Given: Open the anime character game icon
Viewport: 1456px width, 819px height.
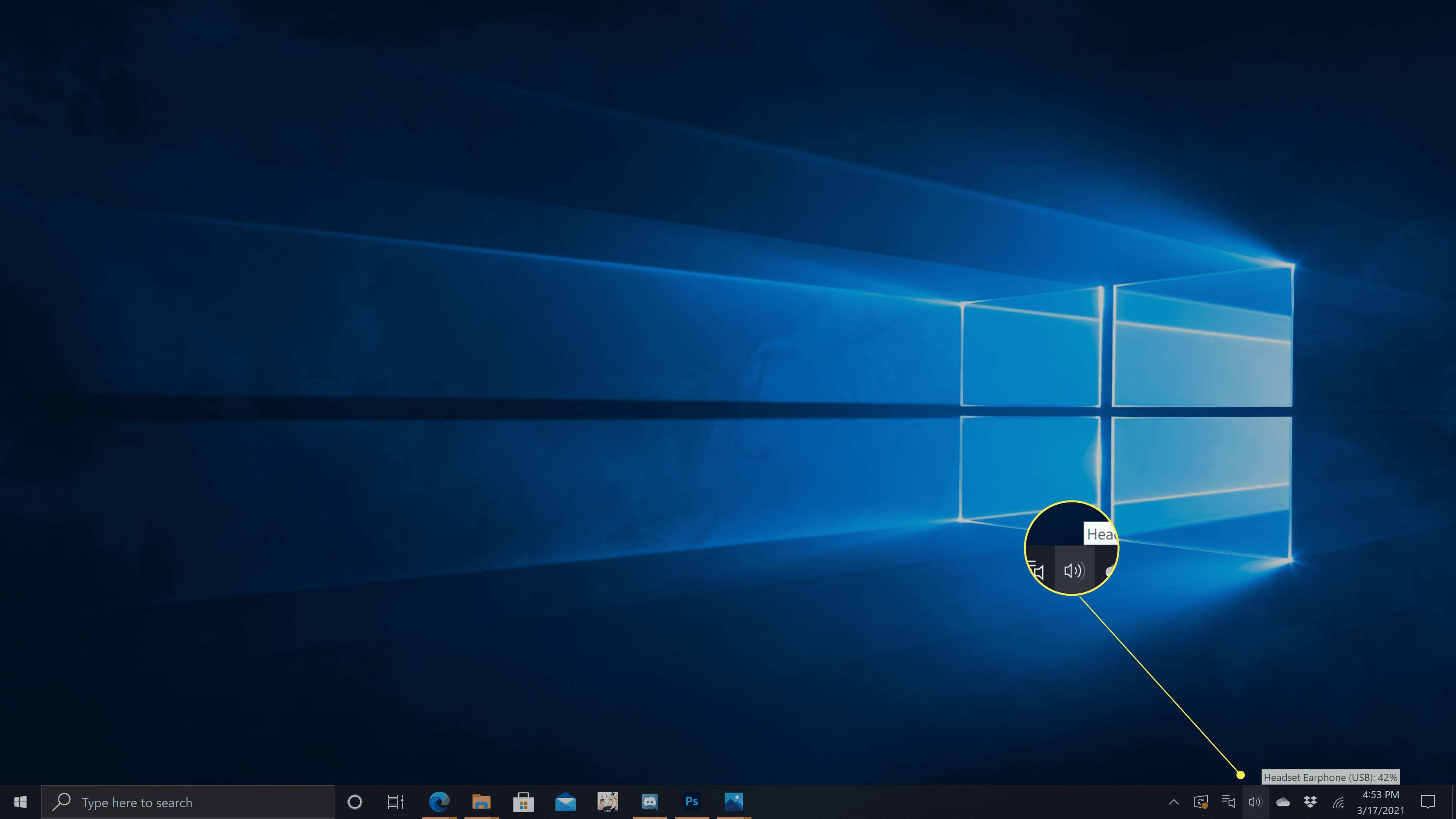Looking at the screenshot, I should [607, 802].
